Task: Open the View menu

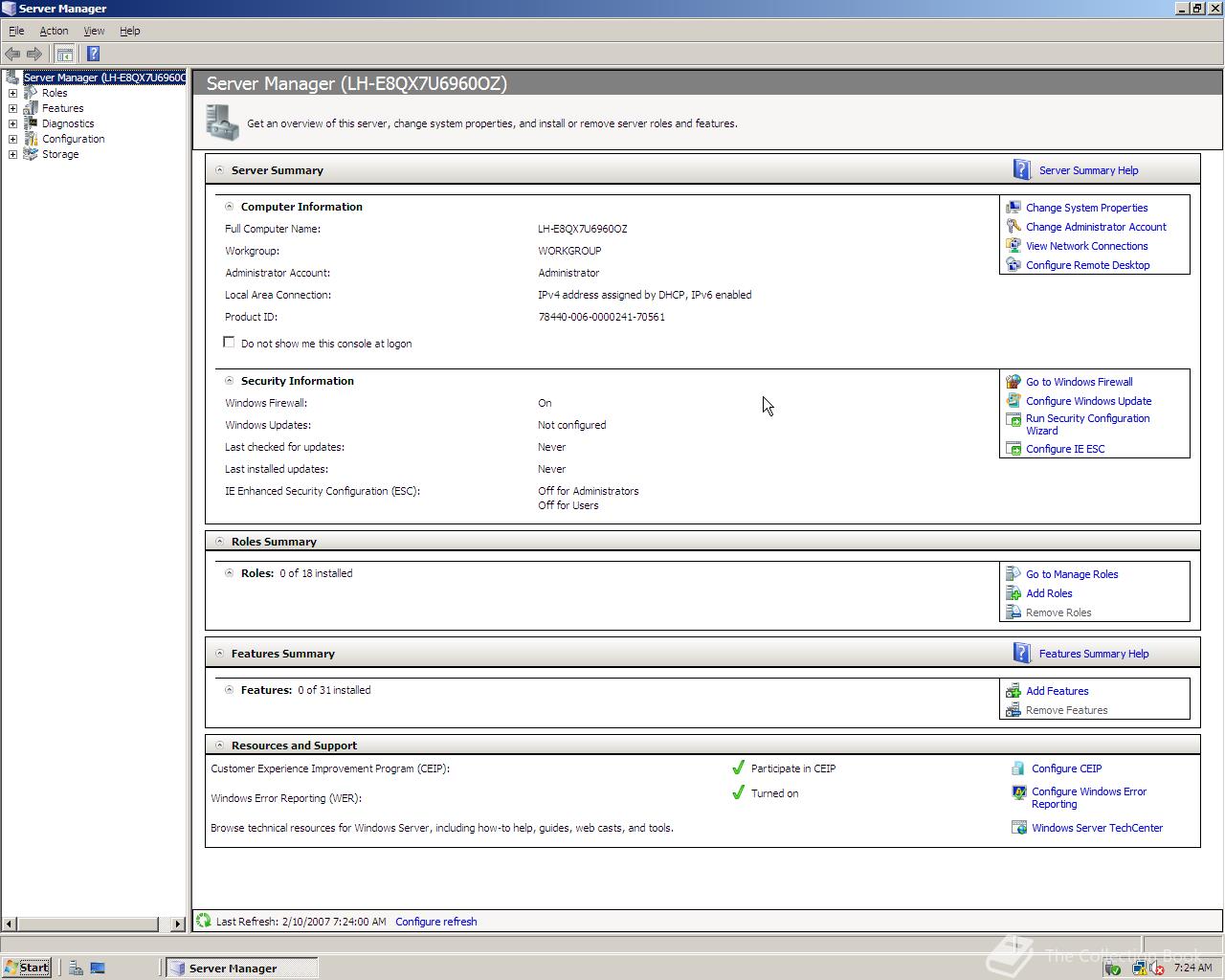Action: click(x=94, y=31)
